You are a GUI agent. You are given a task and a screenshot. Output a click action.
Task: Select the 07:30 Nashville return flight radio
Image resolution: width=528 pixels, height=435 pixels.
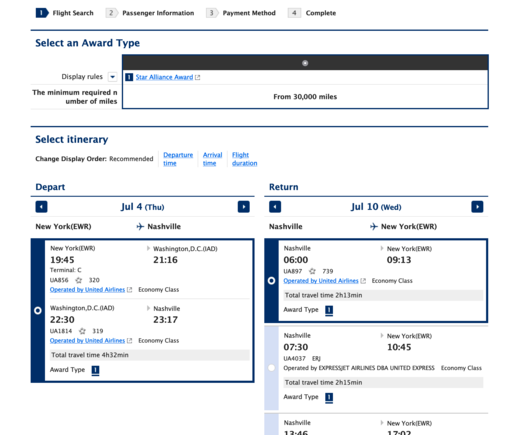[x=271, y=368]
